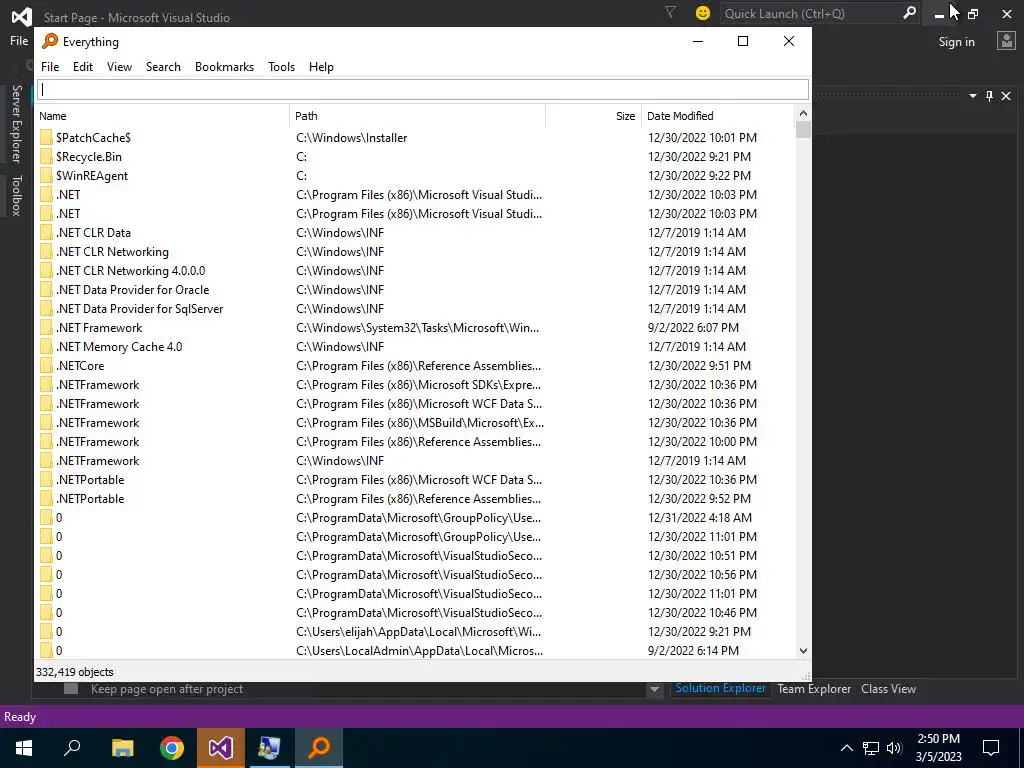Open Solution Explorer window position dropdown arrow

coord(972,96)
